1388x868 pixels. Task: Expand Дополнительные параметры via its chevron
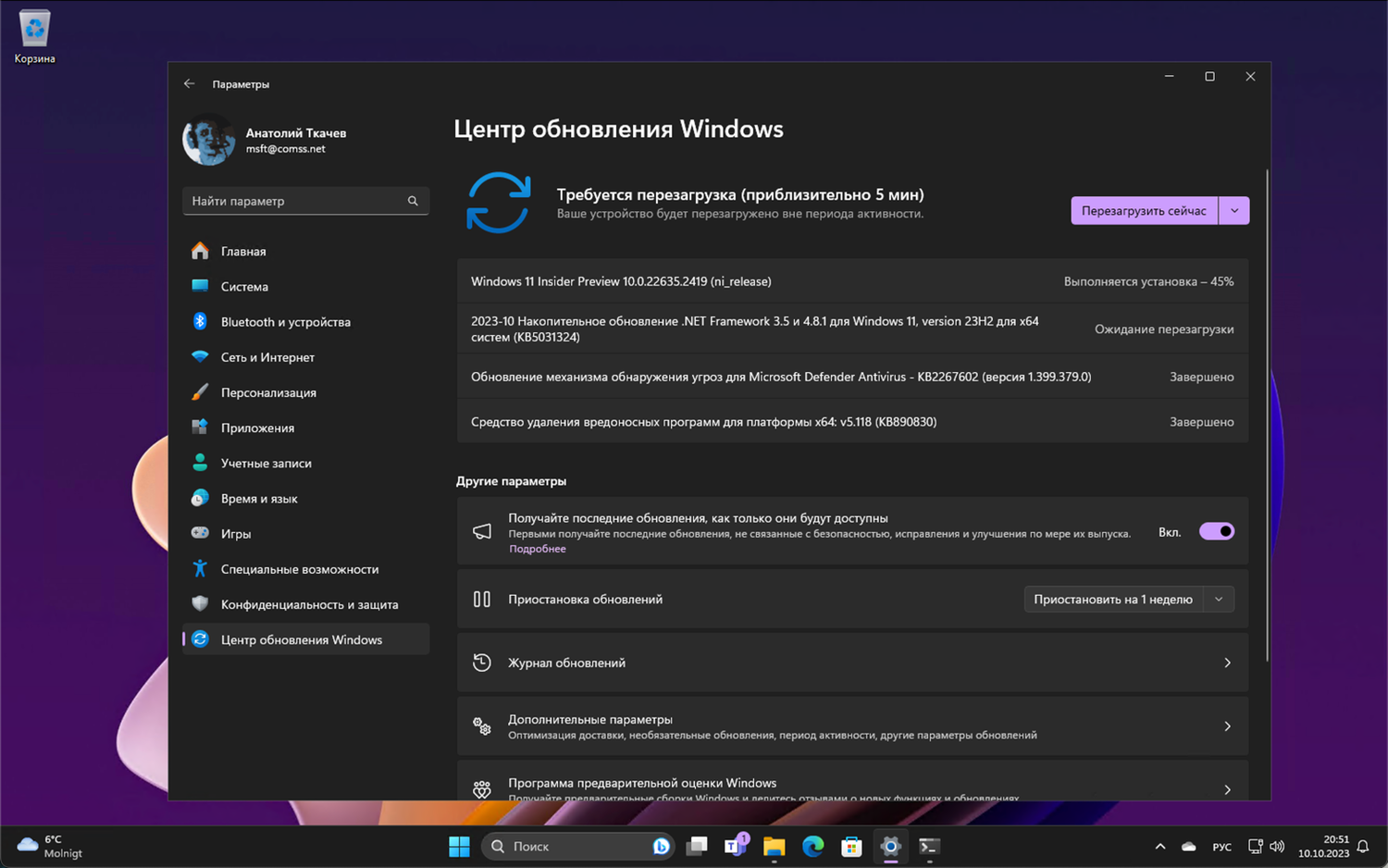(x=1227, y=726)
